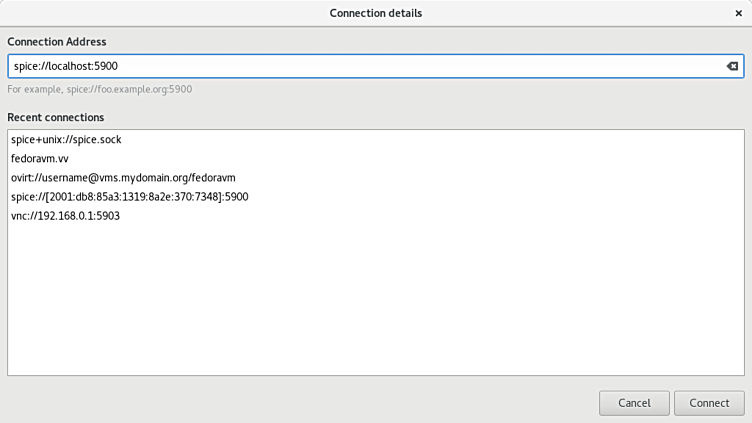Click the Connection details title bar text

coord(375,13)
